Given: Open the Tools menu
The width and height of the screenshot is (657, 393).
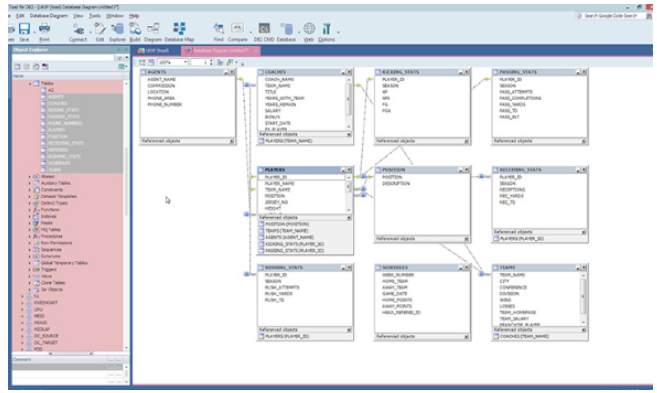Looking at the screenshot, I should click(x=95, y=16).
